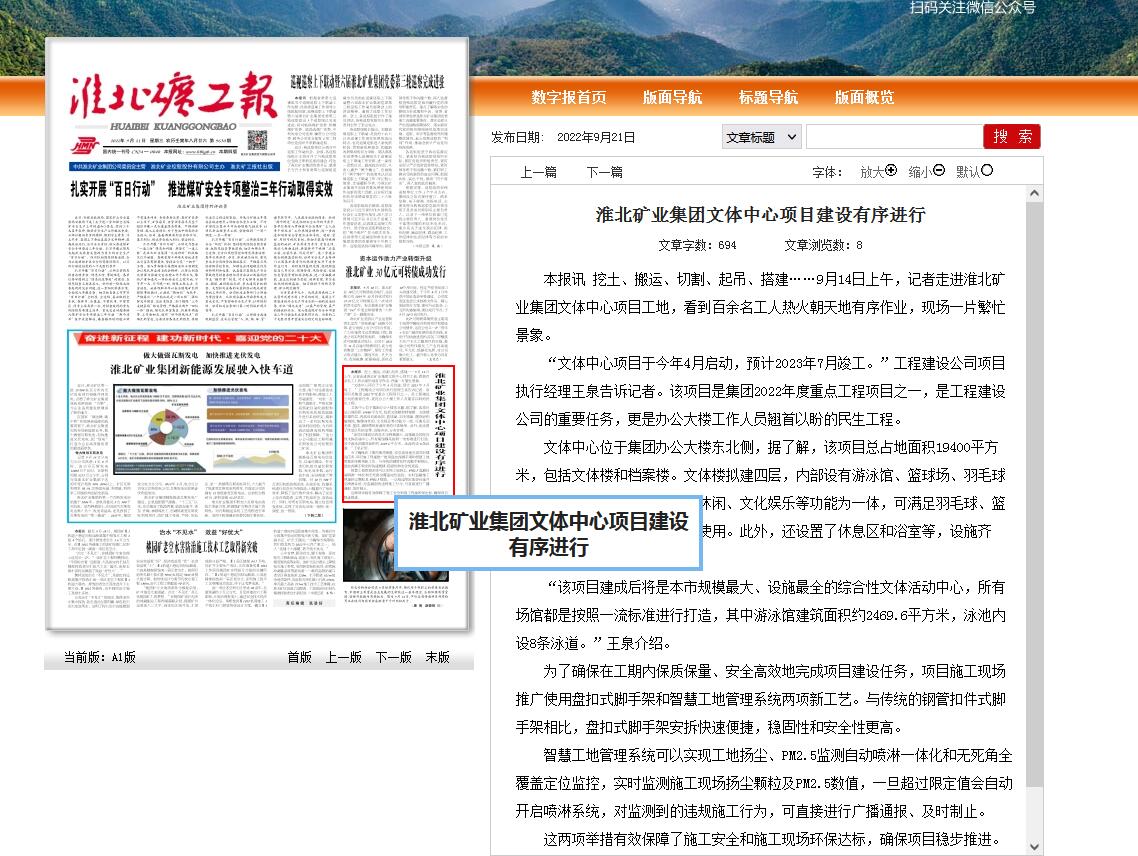1138x856 pixels.
Task: Click the 文章字数: 694 text
Action: (697, 245)
